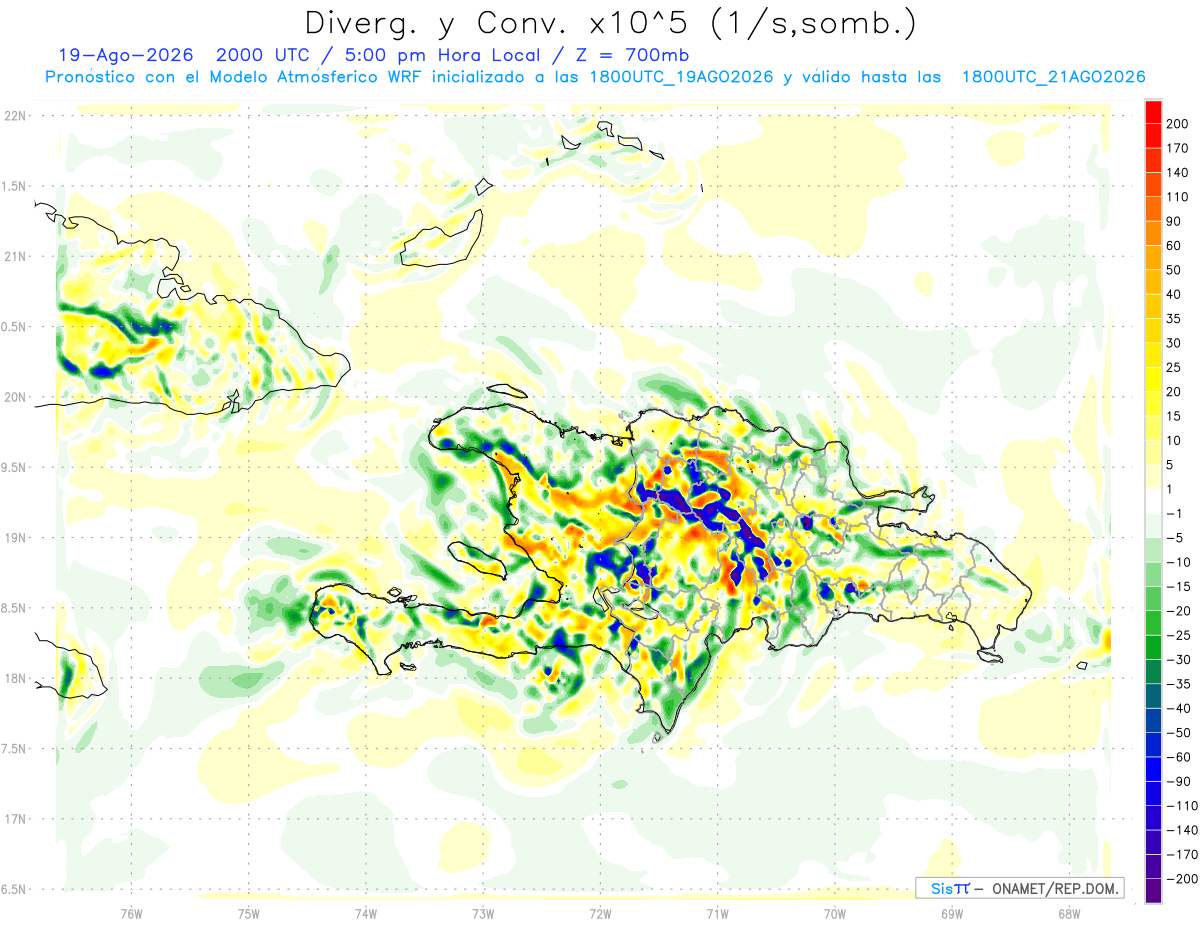Click the dark purple swatch at scale bottom
The height and width of the screenshot is (927, 1200).
[1153, 892]
